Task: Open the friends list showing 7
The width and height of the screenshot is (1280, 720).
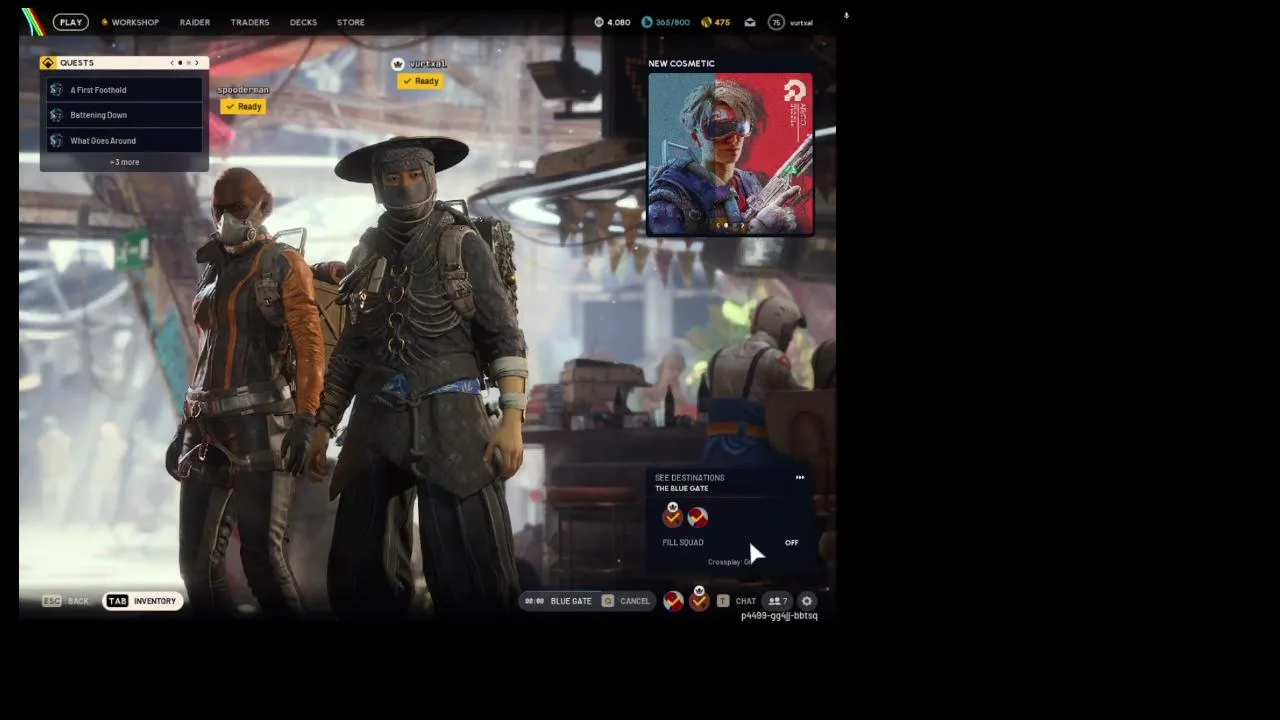Action: (777, 601)
